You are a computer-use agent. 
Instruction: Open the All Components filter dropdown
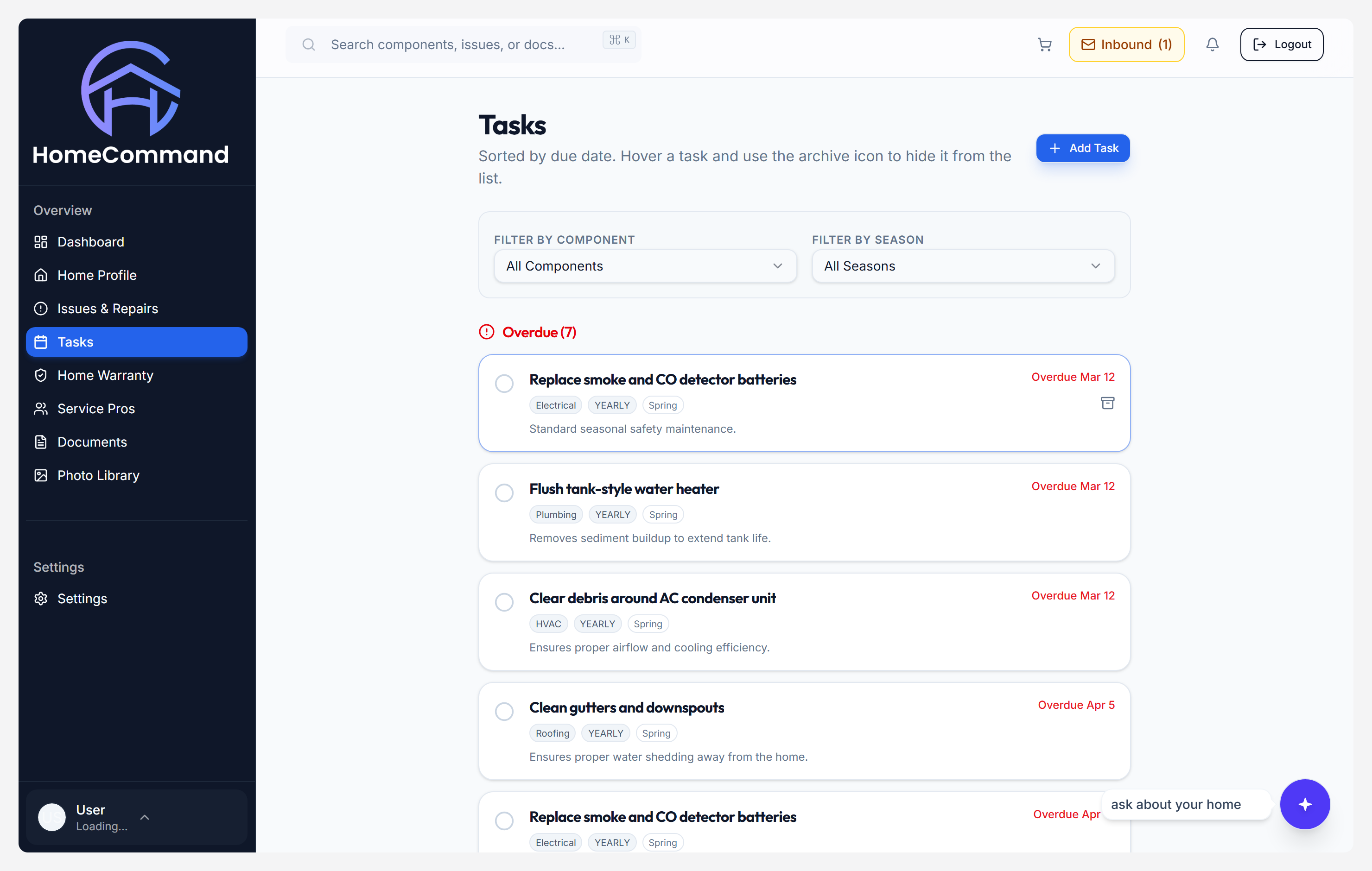point(645,266)
